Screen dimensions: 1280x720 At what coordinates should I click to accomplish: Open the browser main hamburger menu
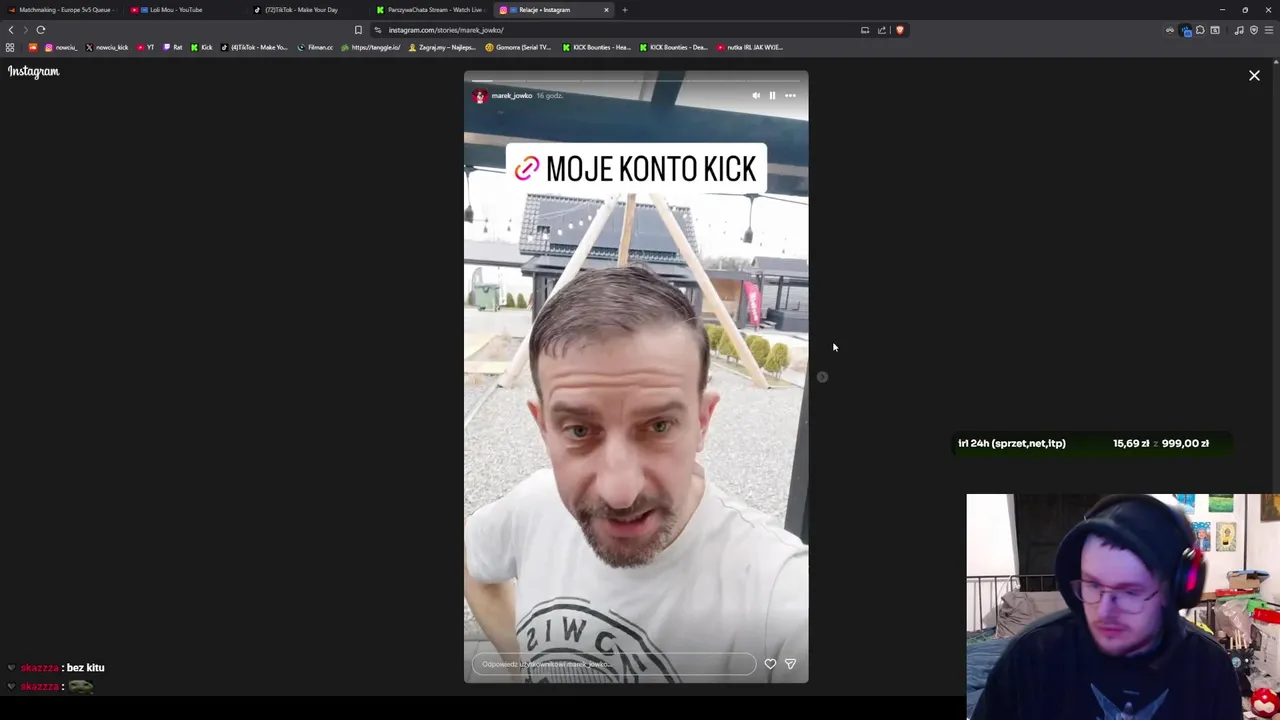(x=1269, y=30)
